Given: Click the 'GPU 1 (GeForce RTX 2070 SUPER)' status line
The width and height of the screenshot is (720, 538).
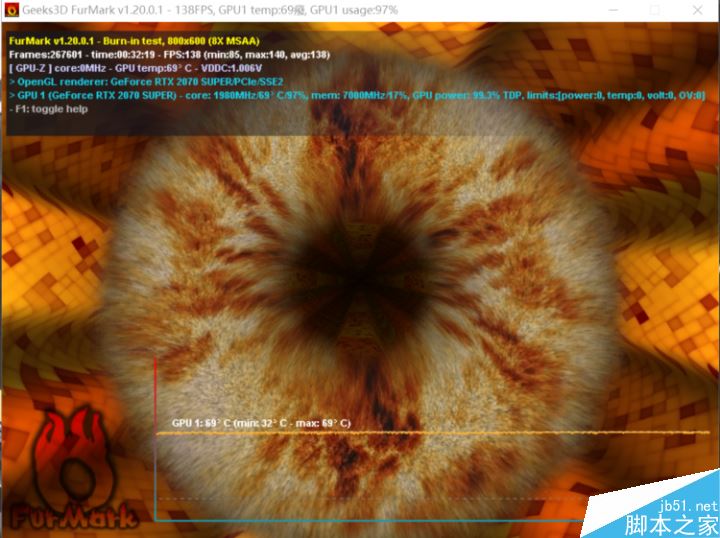Looking at the screenshot, I should pyautogui.click(x=357, y=95).
